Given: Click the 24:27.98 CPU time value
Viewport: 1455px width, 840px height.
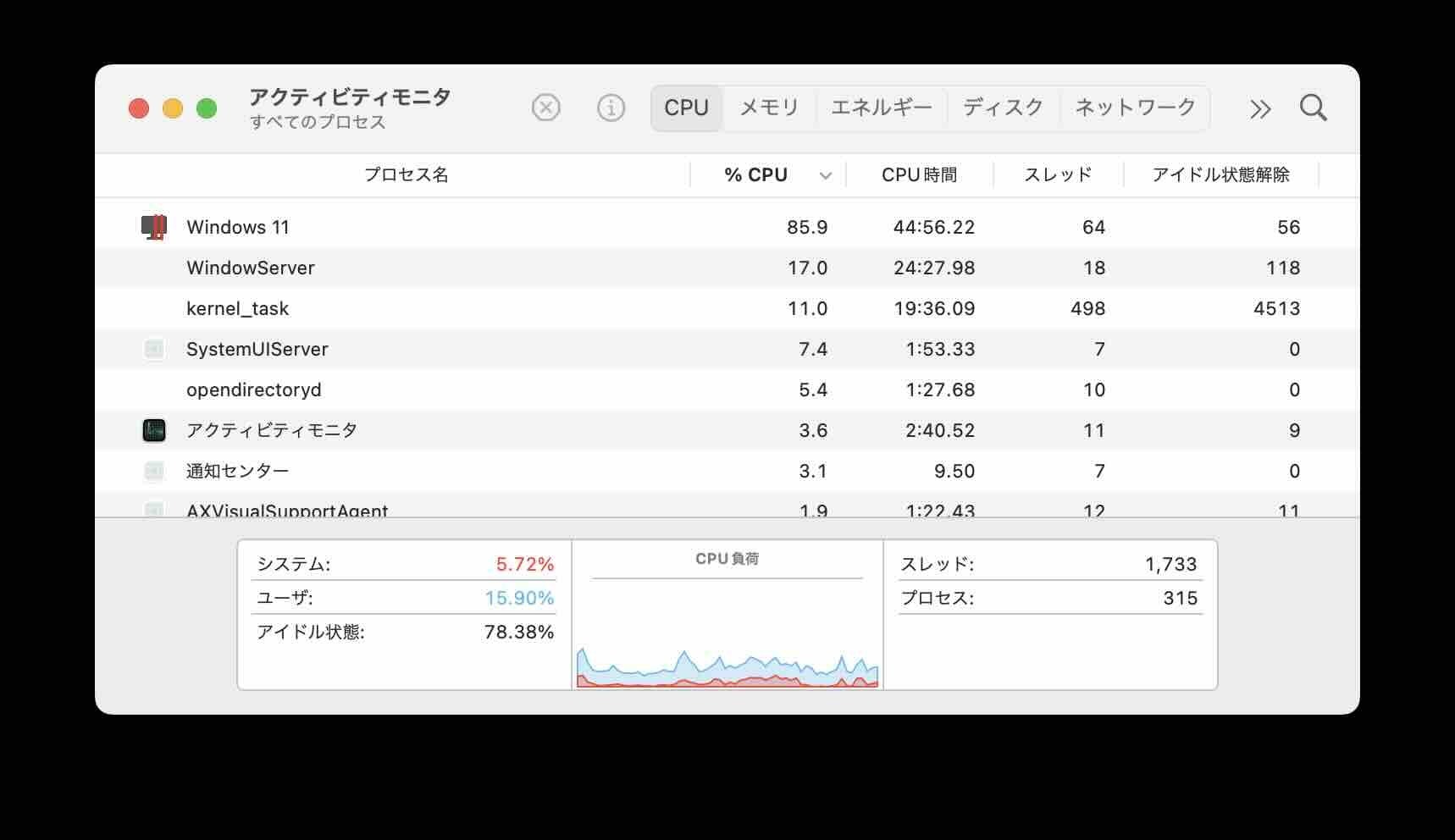Looking at the screenshot, I should (933, 268).
